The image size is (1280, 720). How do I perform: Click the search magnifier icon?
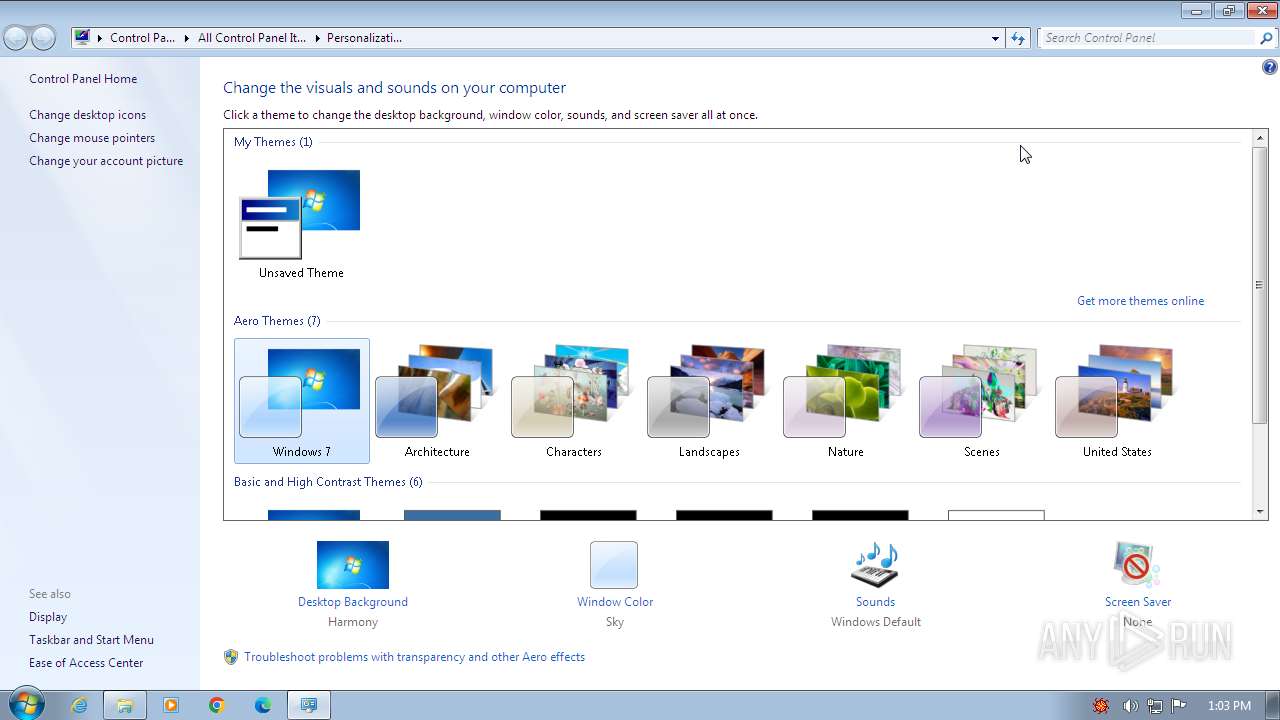pos(1267,38)
